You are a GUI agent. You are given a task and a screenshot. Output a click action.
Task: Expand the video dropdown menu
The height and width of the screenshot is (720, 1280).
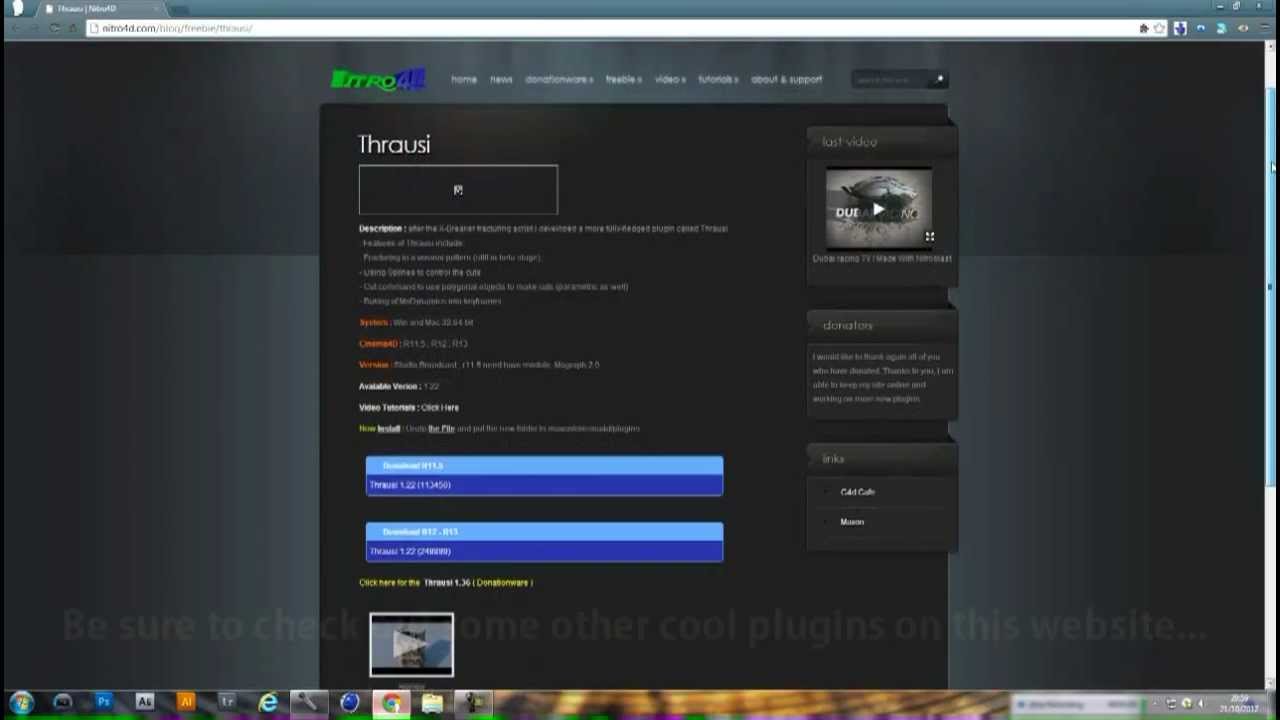pos(670,79)
